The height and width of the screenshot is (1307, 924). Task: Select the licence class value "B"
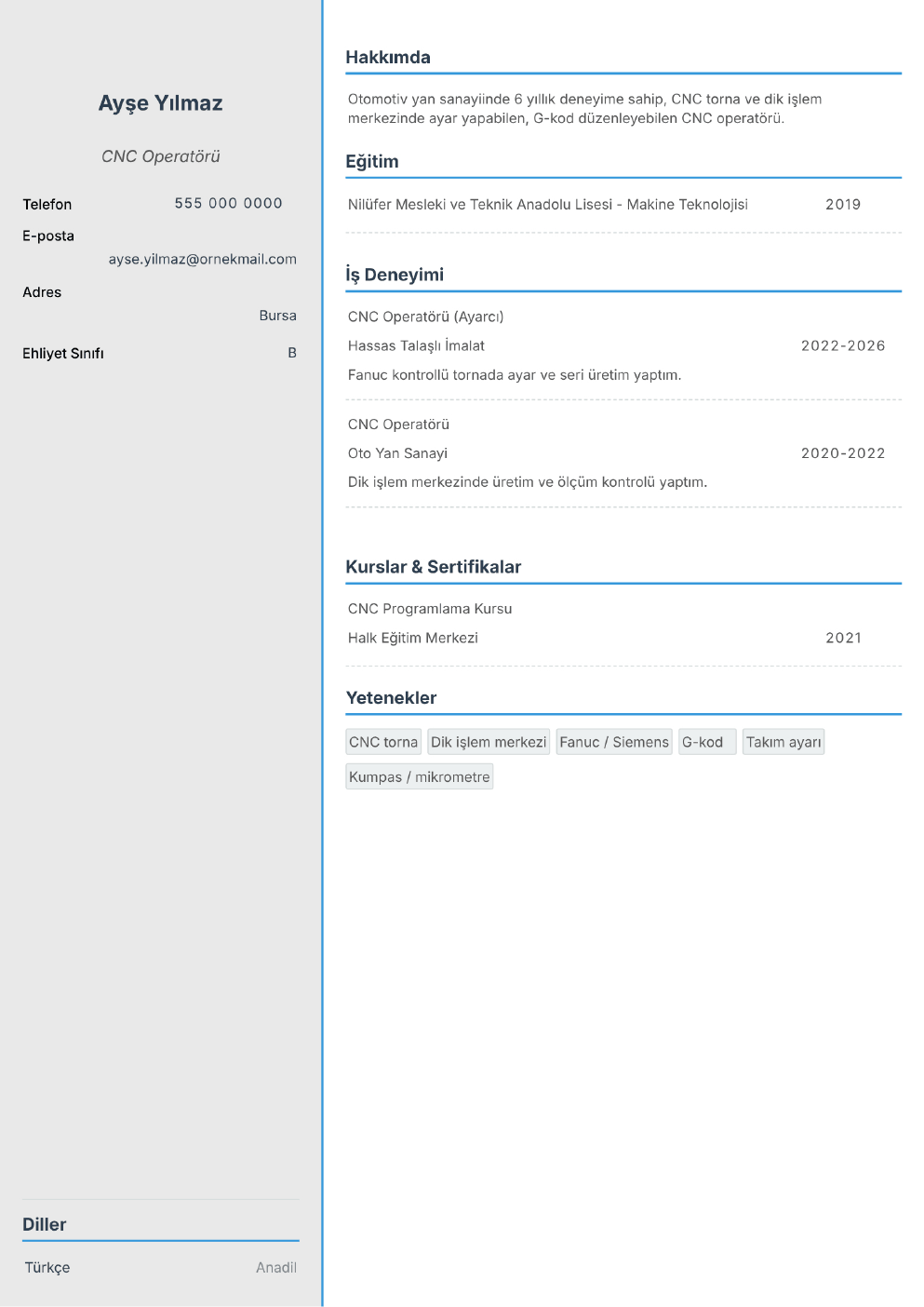292,353
